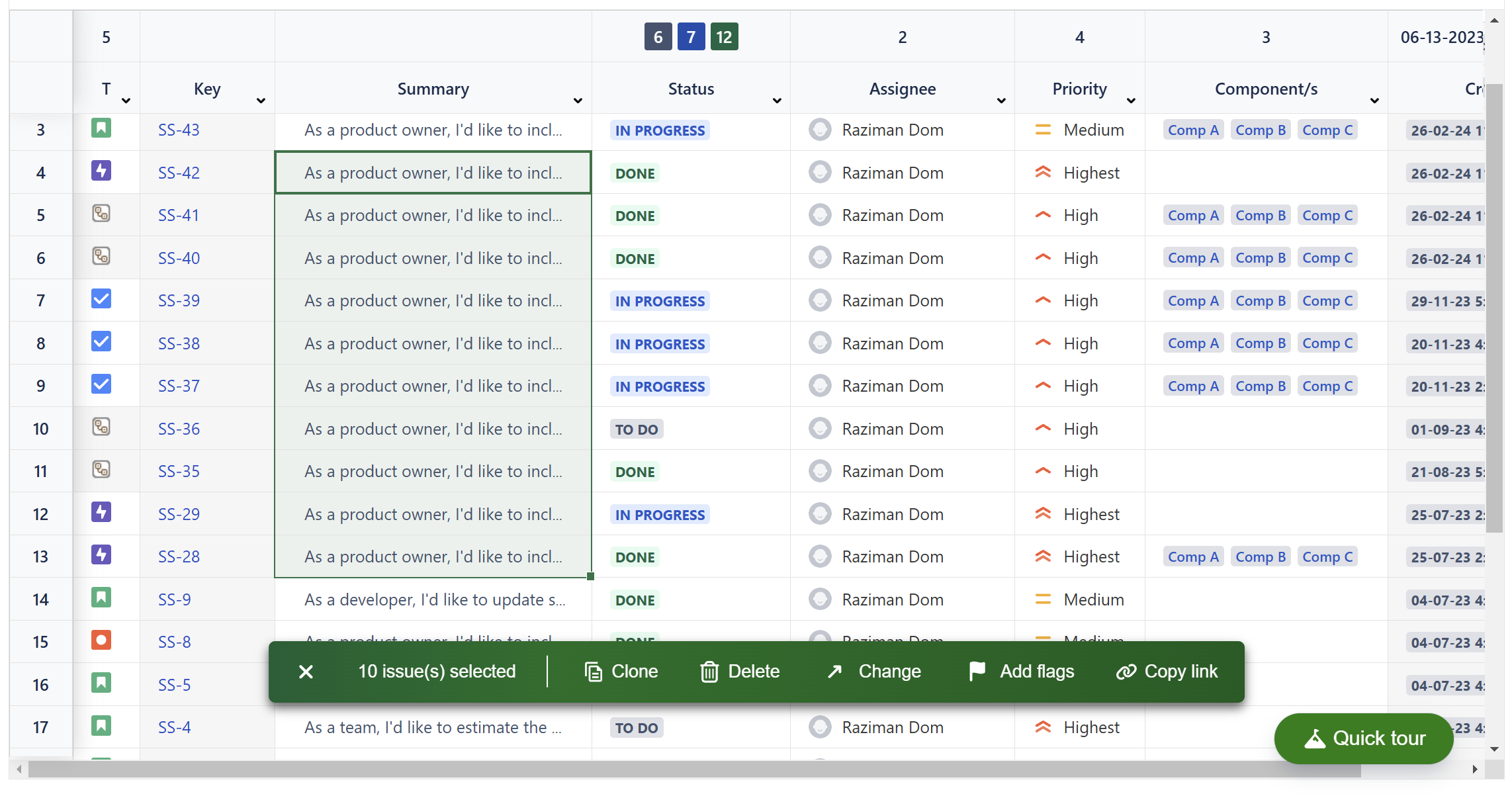Open the SS-29 issue link

[179, 514]
